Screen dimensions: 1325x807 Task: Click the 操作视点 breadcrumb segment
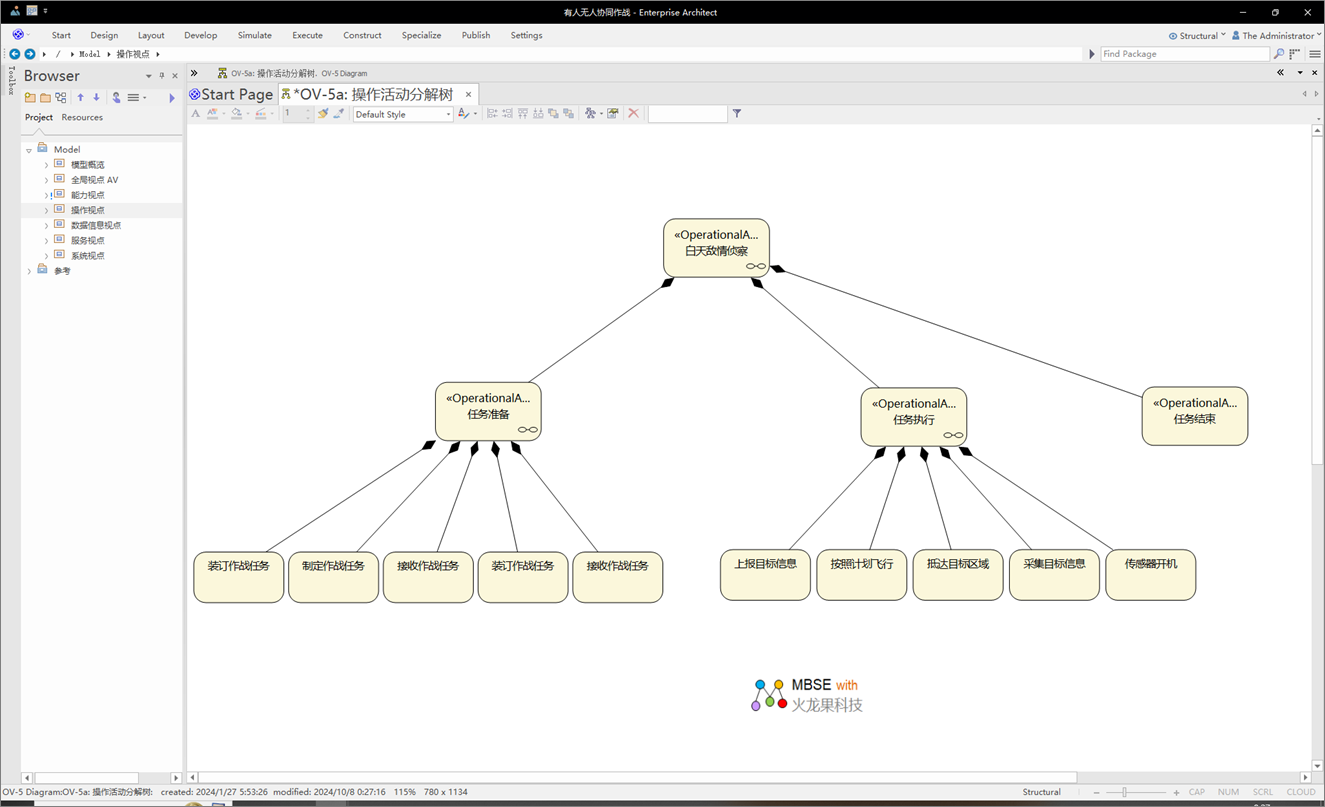[133, 54]
